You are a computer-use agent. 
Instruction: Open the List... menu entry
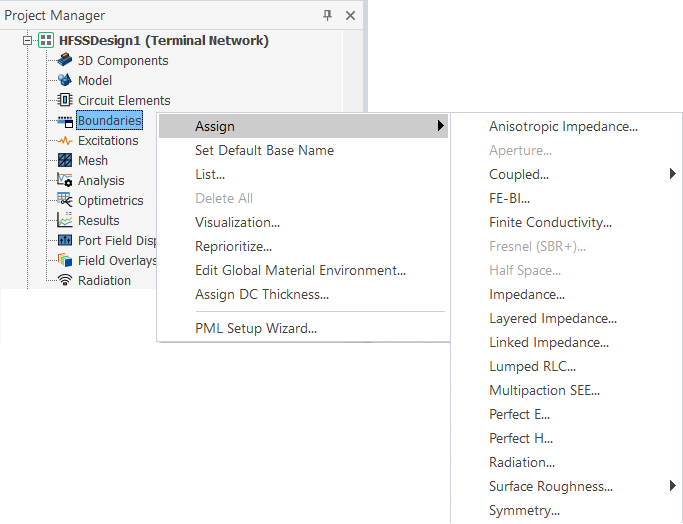click(x=210, y=174)
